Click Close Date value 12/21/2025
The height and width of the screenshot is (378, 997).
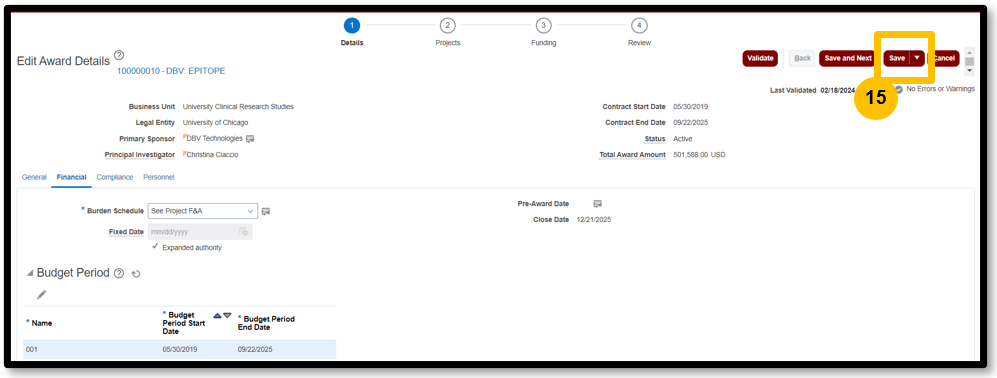[x=594, y=220]
